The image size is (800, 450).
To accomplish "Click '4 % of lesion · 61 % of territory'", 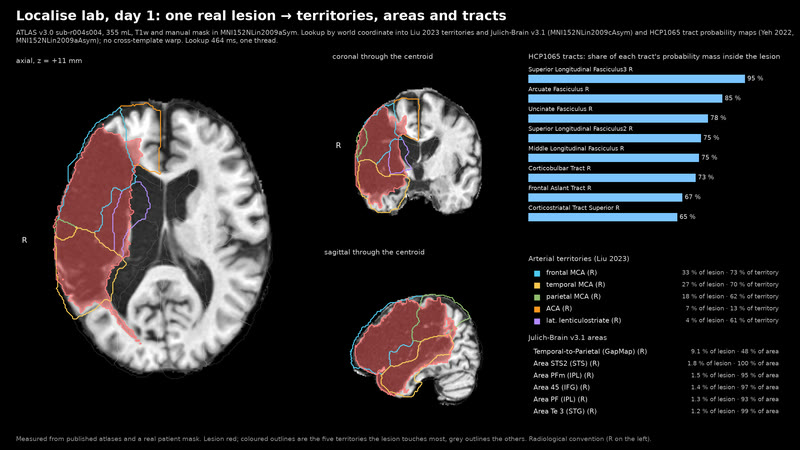I will 732,321.
